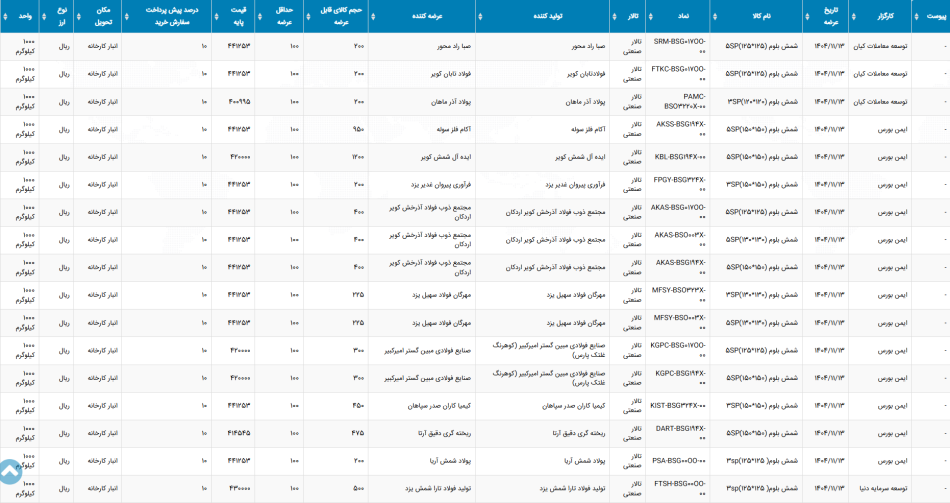Click ریال cell in SRM-BSG row
The height and width of the screenshot is (503, 950).
pos(64,47)
